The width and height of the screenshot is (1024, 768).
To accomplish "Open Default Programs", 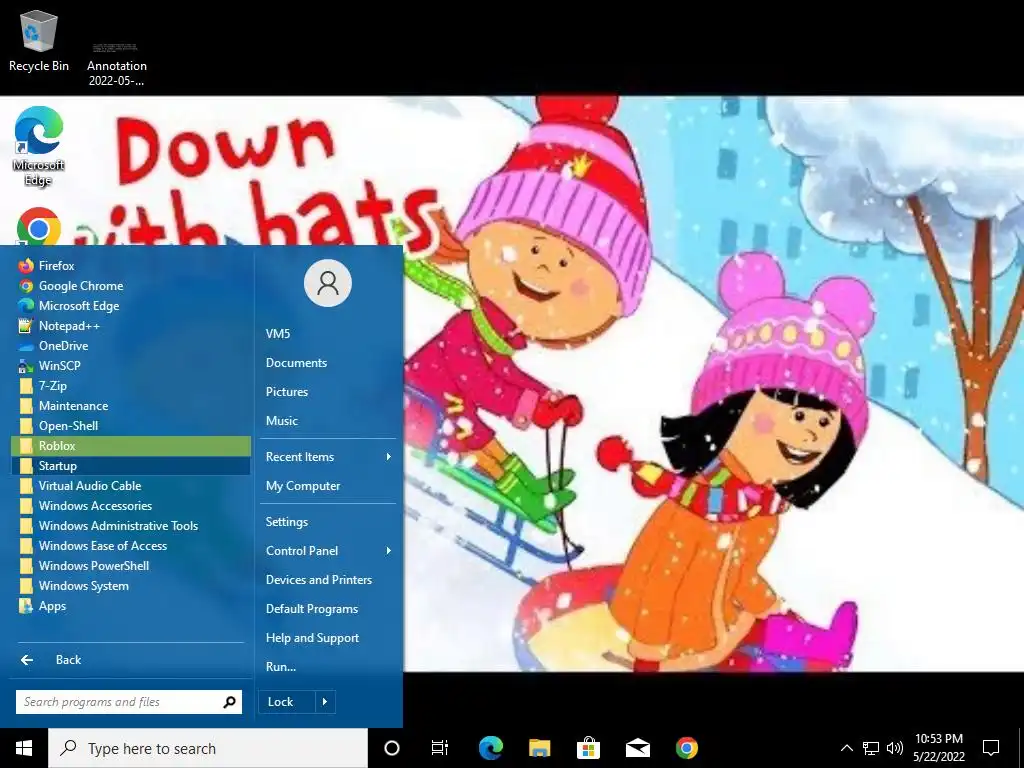I will click(328, 609).
